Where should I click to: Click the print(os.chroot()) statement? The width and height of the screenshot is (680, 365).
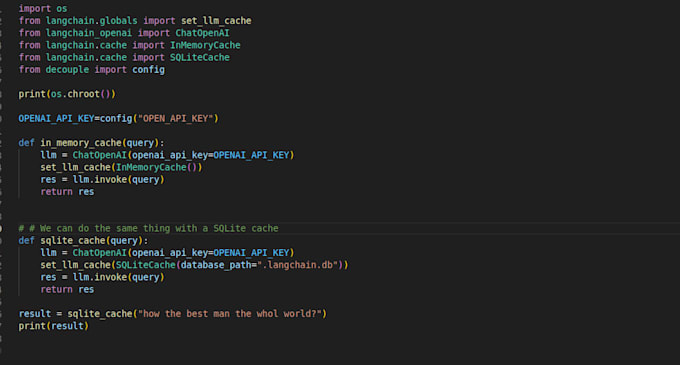(x=67, y=94)
